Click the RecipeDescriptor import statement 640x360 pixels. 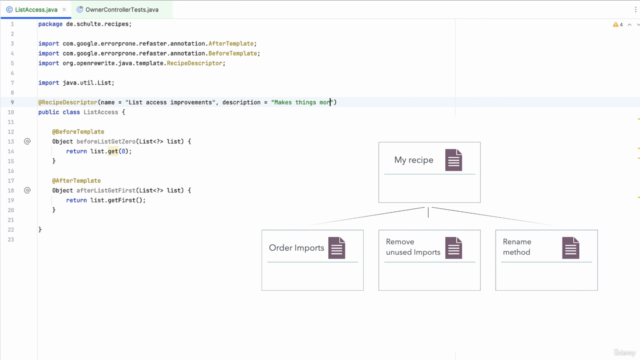tap(132, 63)
